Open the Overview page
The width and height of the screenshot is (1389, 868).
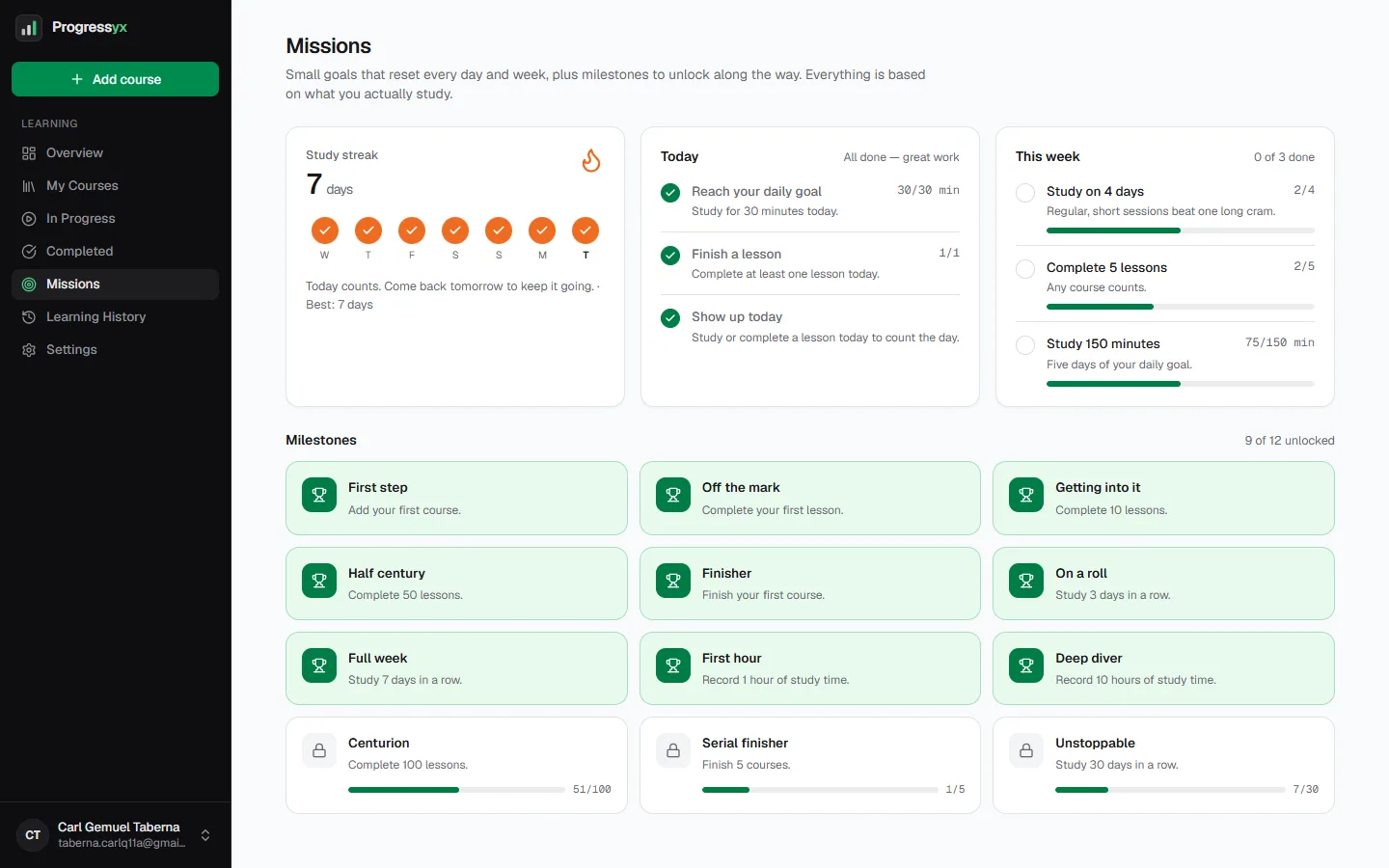[x=115, y=153]
